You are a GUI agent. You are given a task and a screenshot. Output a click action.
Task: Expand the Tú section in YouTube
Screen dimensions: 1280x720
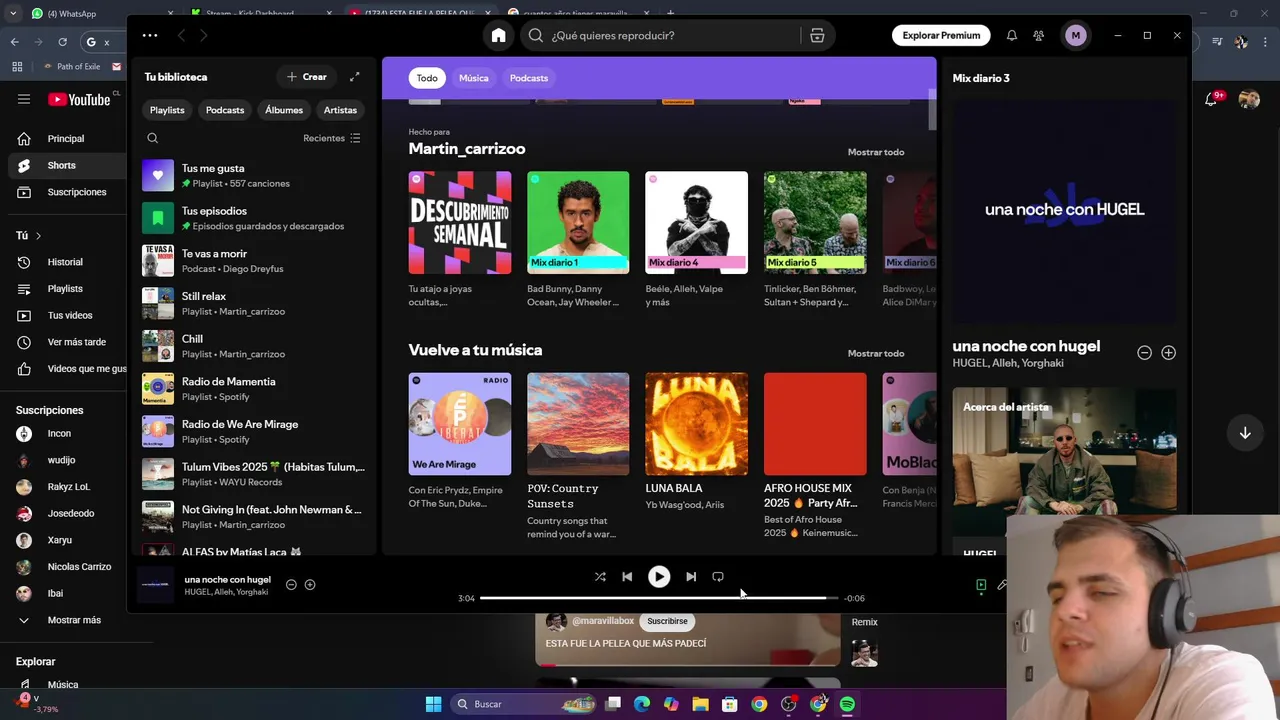coord(28,235)
